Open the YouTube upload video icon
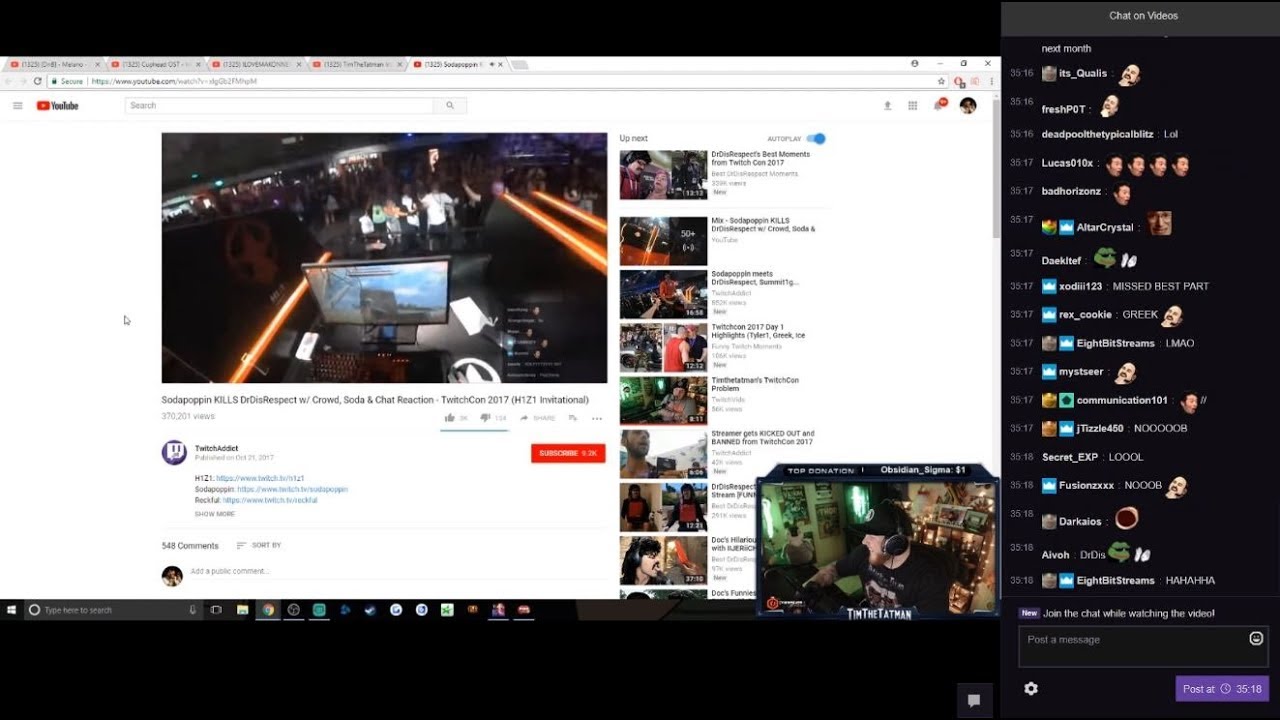This screenshot has height=720, width=1280. point(887,105)
